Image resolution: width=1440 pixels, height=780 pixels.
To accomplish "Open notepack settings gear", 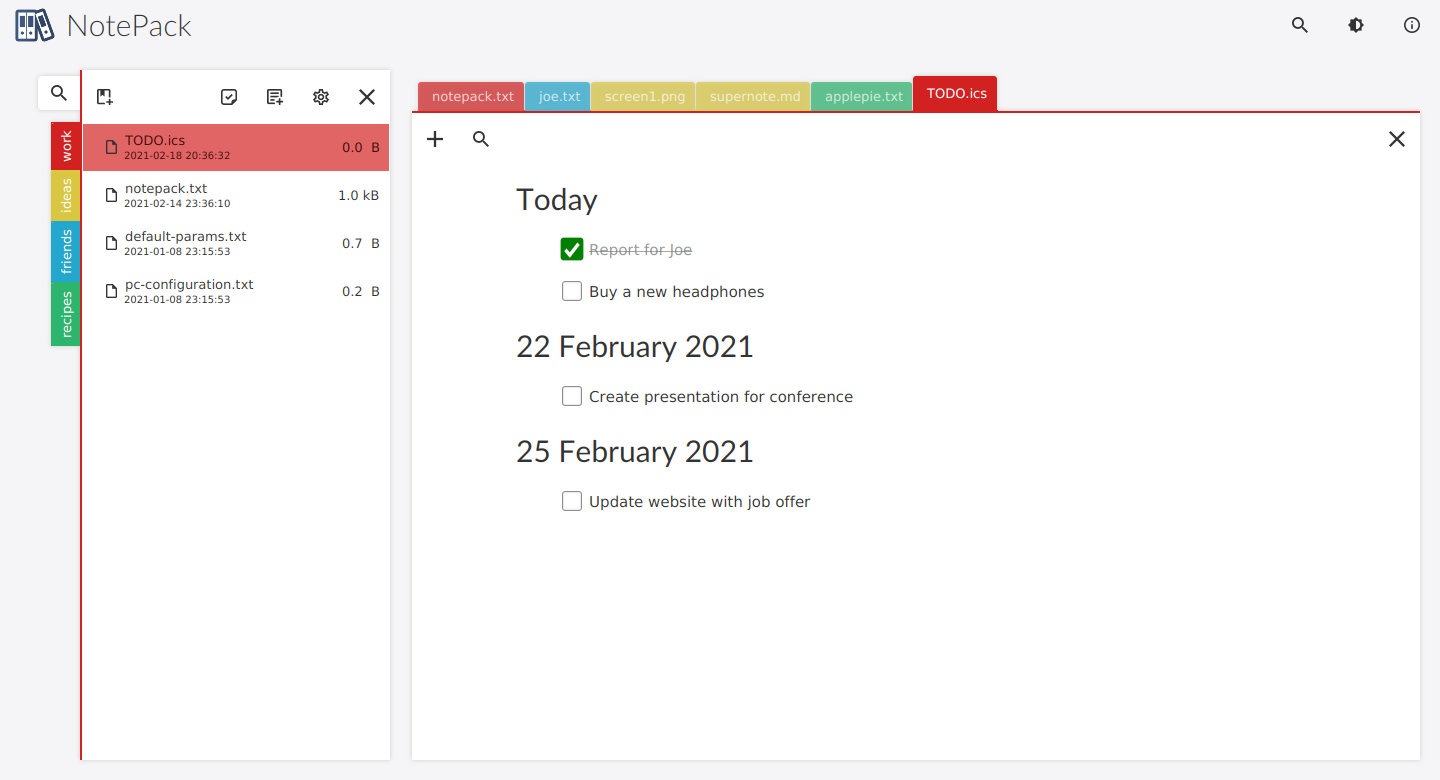I will tap(321, 97).
